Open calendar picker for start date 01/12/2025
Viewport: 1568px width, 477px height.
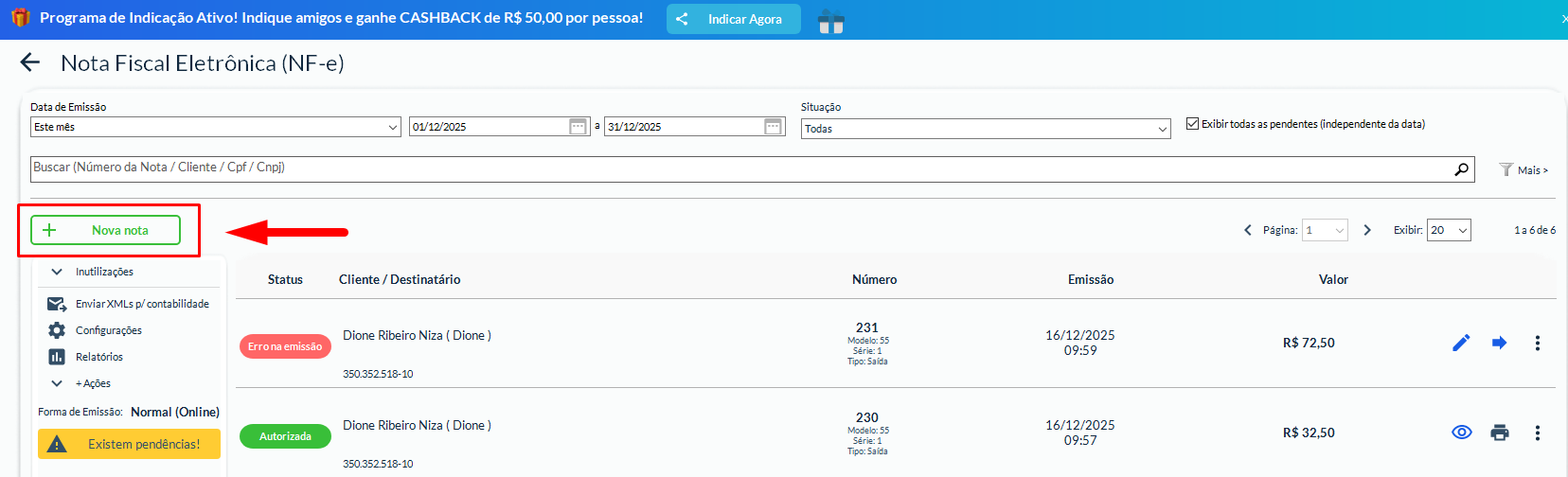(x=578, y=127)
